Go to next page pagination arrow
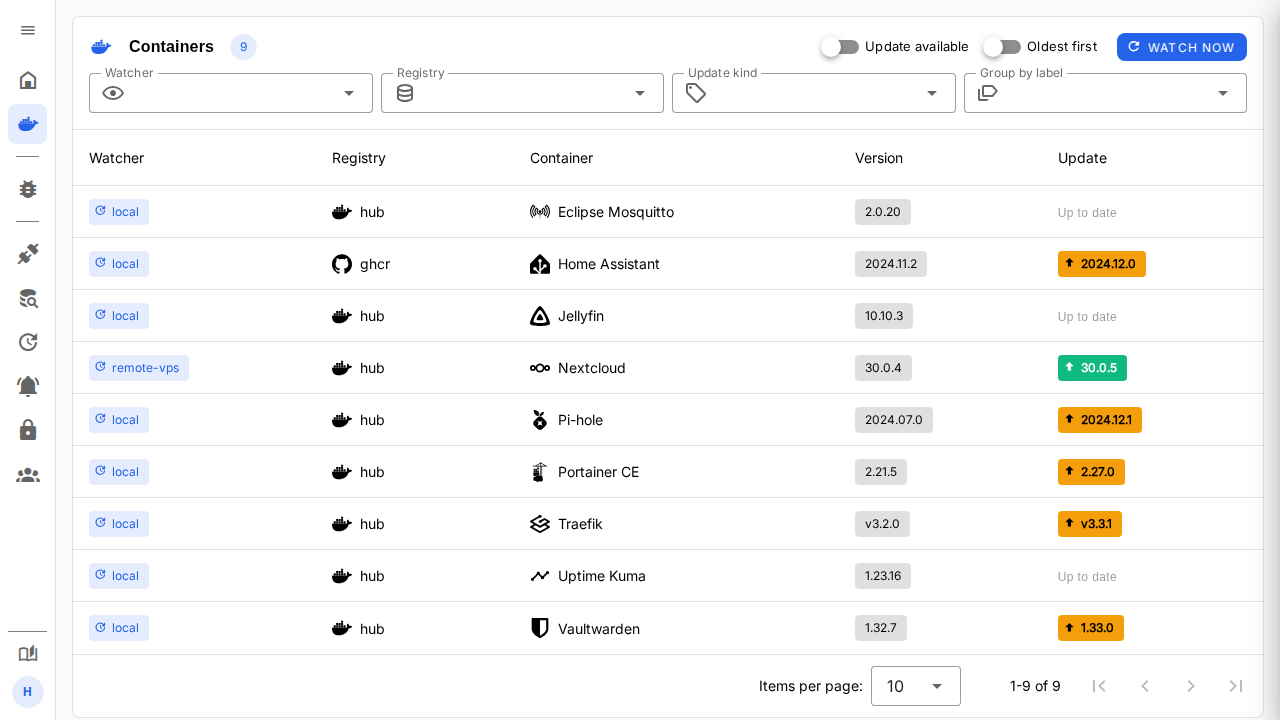1280x720 pixels. point(1191,686)
